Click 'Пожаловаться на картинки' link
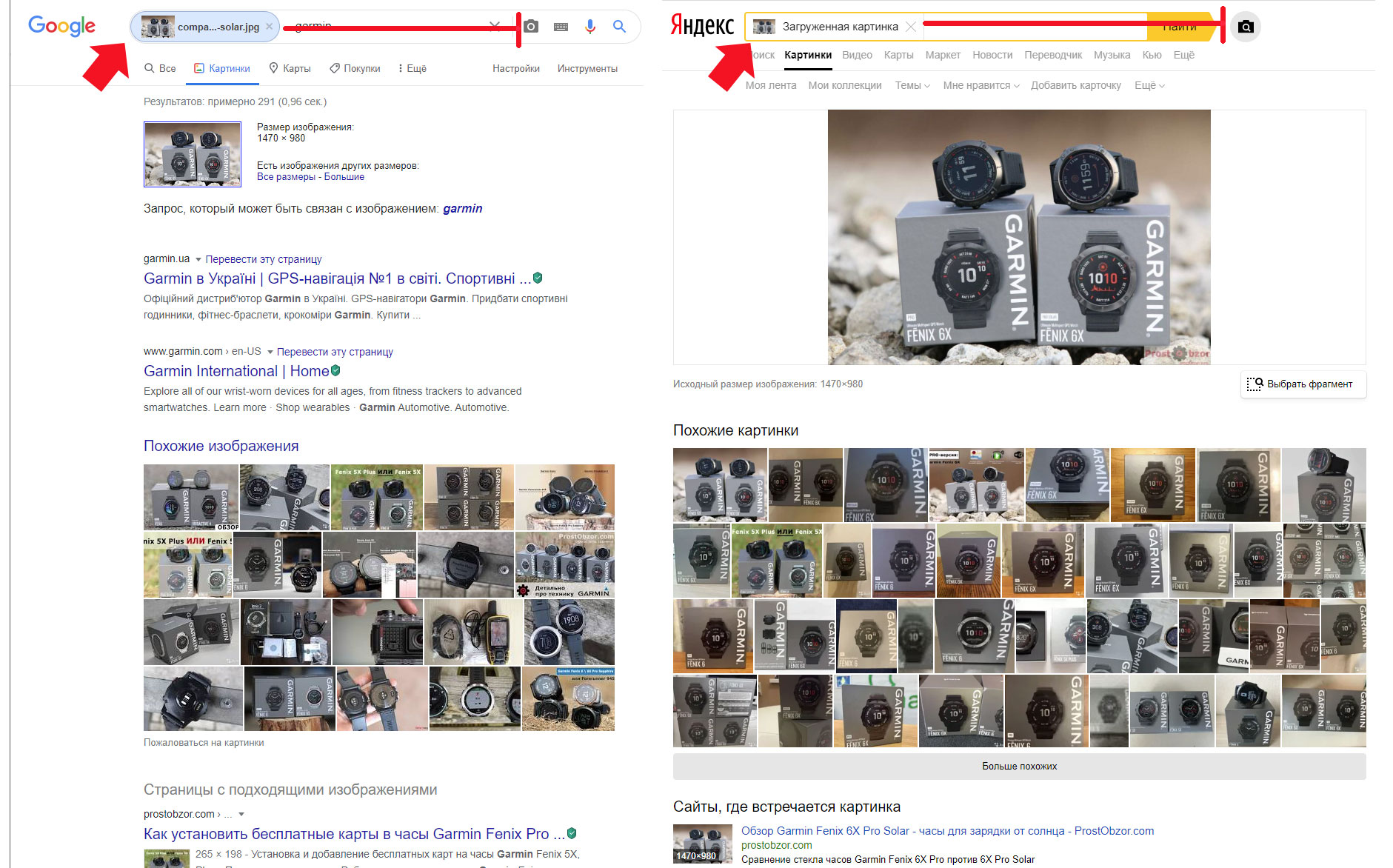 [204, 742]
